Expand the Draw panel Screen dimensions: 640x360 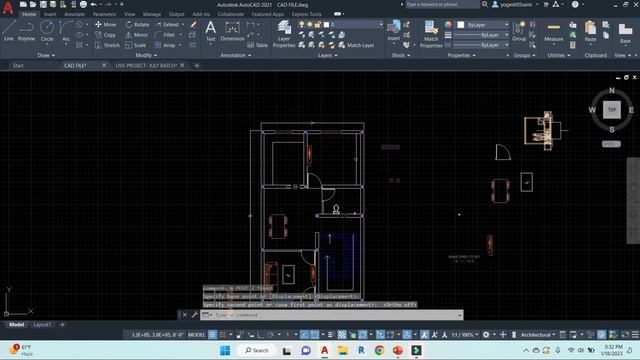click(46, 55)
